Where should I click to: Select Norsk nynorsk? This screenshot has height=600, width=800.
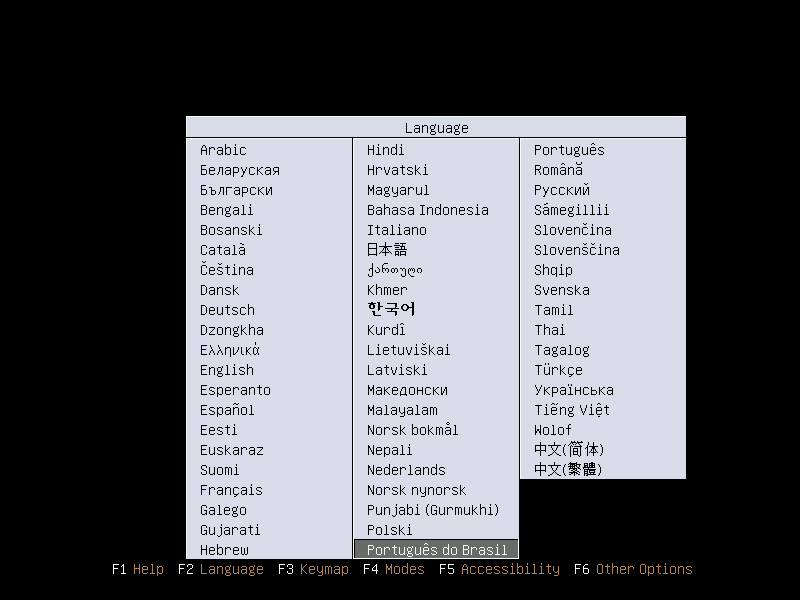[x=416, y=490]
